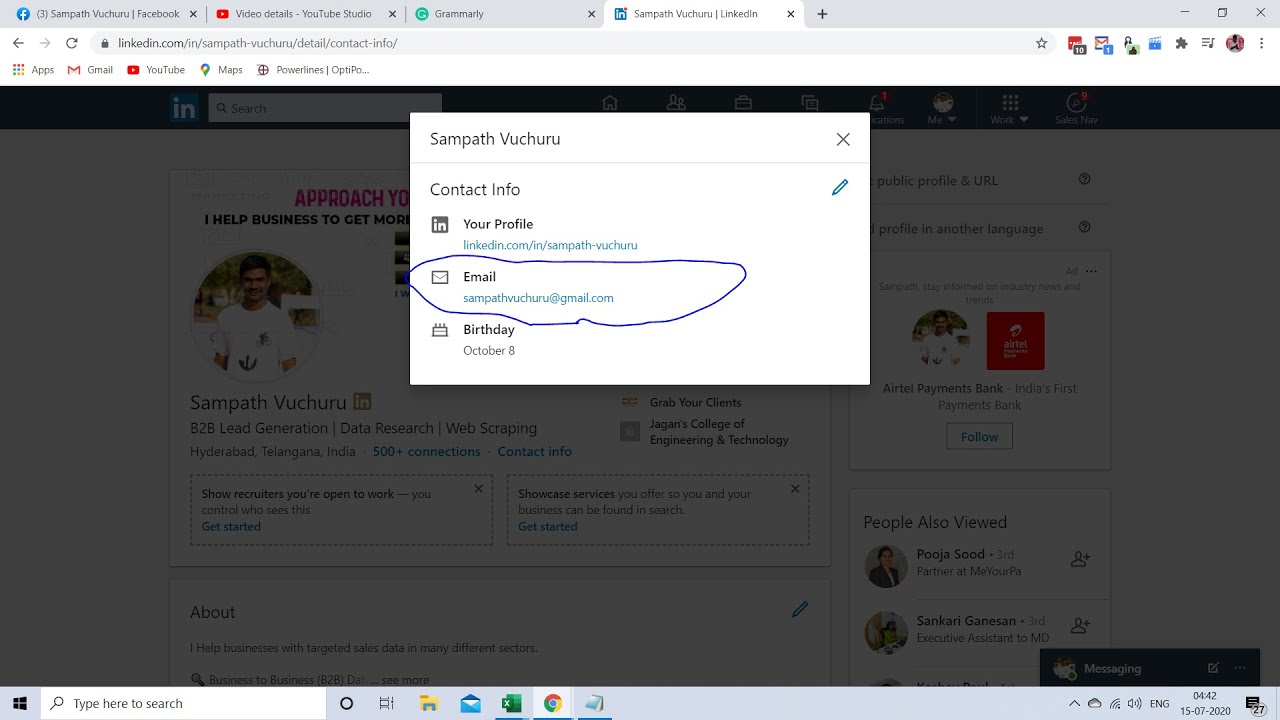
Task: Dismiss the Showcase services card
Action: [795, 489]
